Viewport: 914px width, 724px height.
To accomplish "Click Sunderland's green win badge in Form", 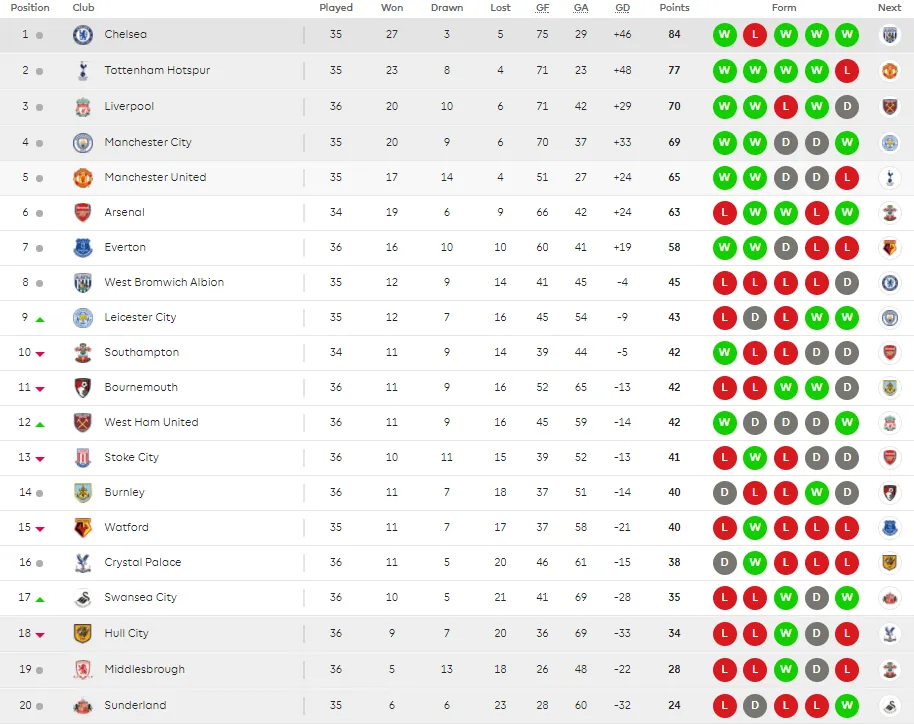I will point(847,705).
